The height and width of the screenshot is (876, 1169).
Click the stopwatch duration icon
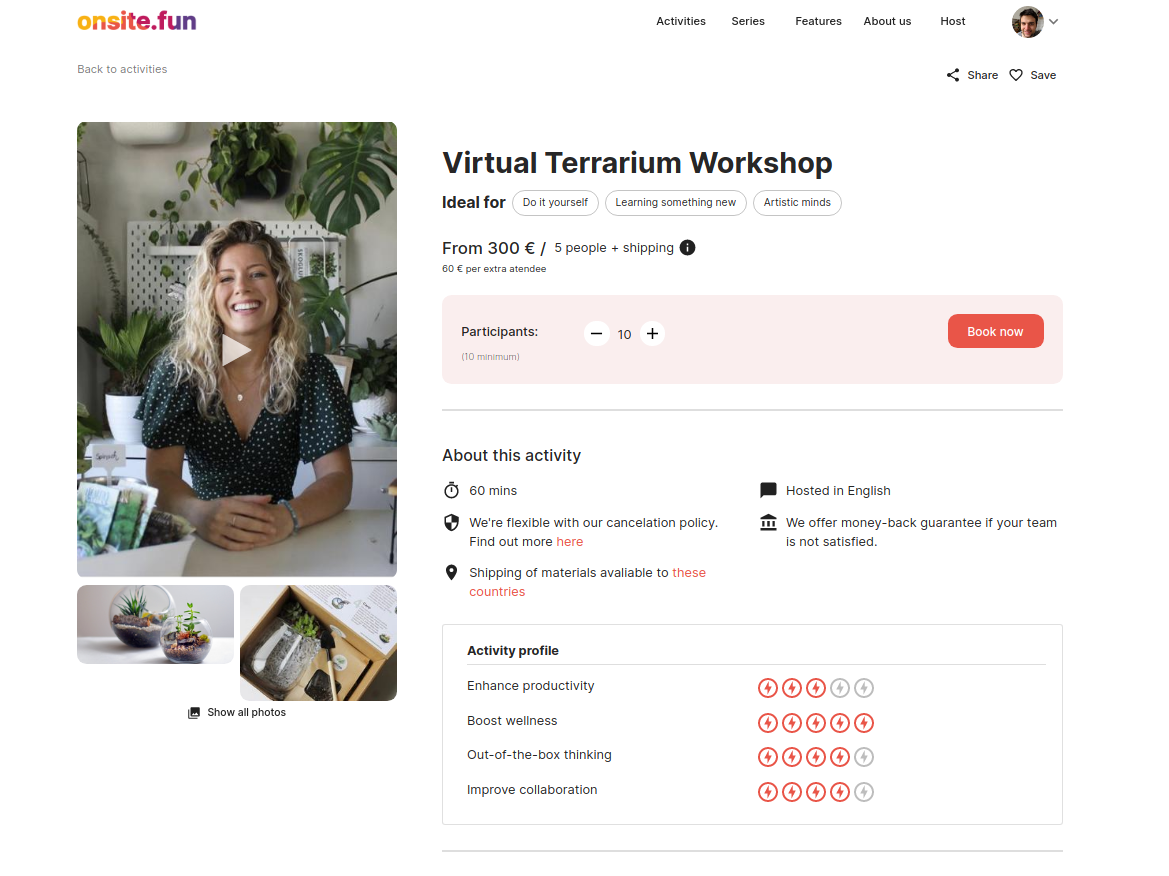click(451, 490)
